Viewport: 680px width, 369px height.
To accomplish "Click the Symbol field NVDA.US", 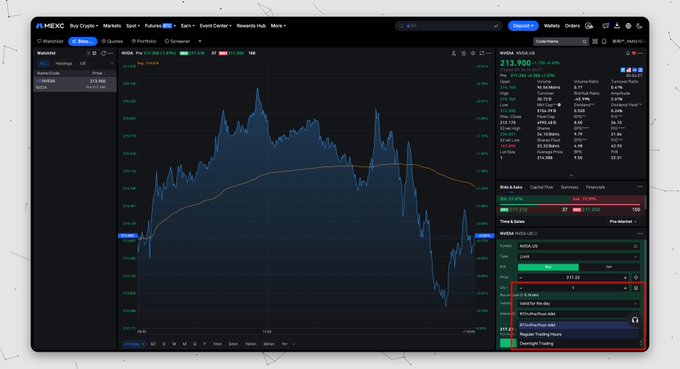I will pos(578,246).
